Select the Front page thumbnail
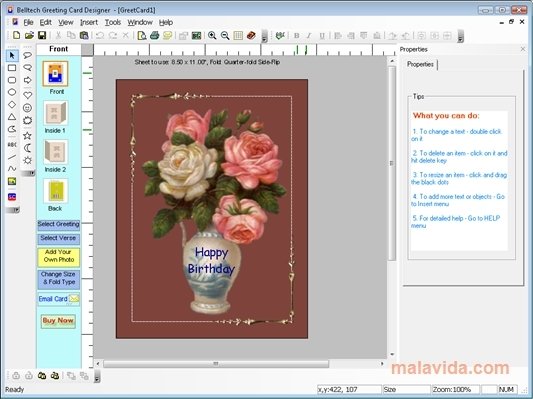This screenshot has height=399, width=533. [x=55, y=74]
